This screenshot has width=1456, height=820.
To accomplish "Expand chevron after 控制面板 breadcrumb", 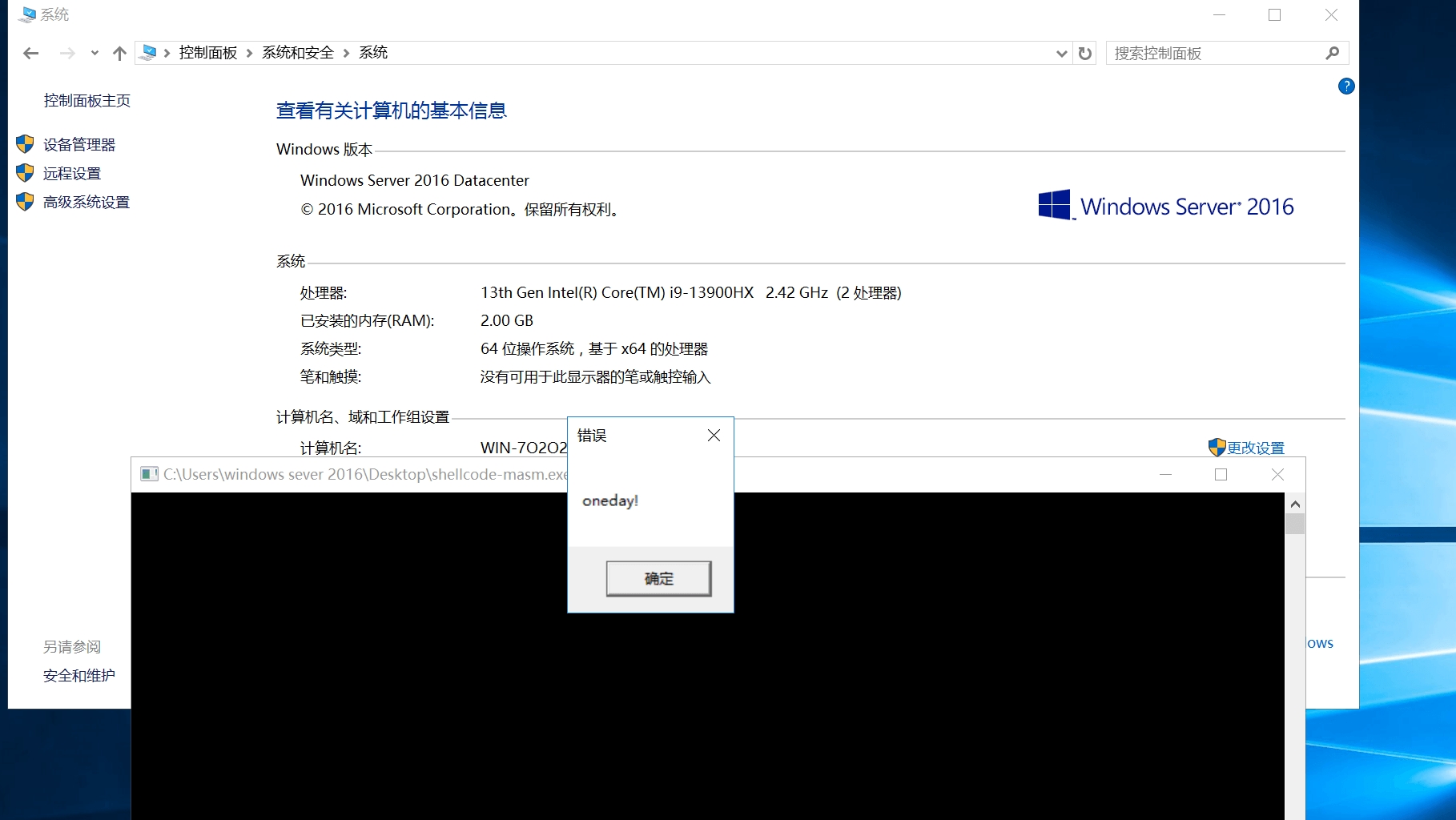I will [x=250, y=53].
